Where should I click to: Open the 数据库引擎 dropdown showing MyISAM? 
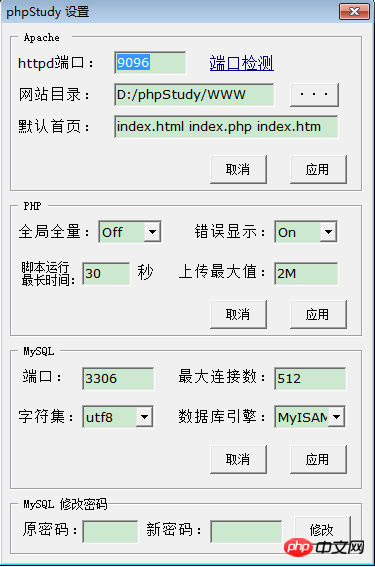(310, 417)
